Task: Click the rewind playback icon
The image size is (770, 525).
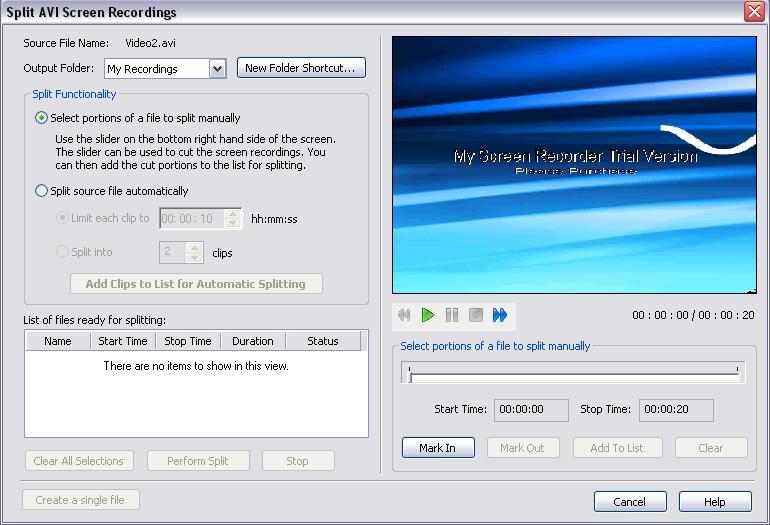Action: click(404, 315)
